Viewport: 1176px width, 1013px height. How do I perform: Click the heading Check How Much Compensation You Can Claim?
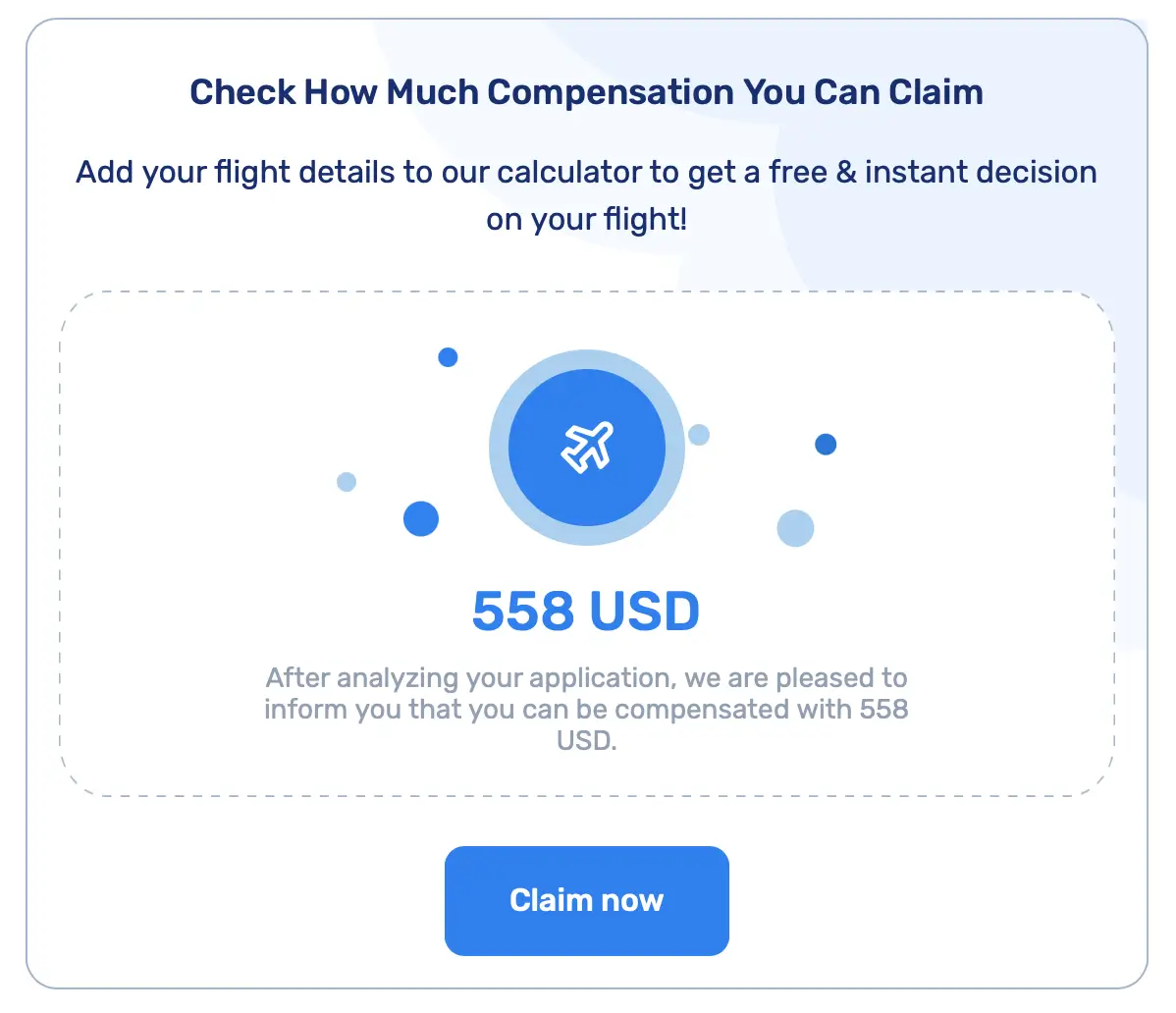pyautogui.click(x=586, y=91)
